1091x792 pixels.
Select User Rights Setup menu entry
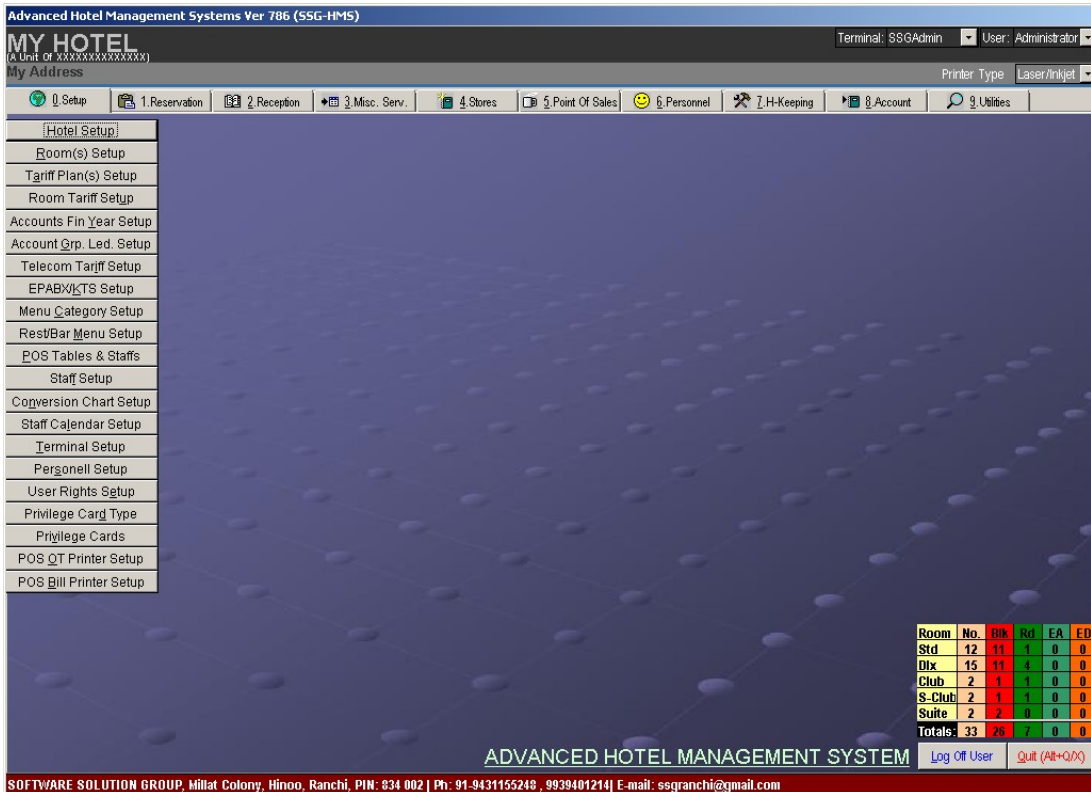[81, 491]
